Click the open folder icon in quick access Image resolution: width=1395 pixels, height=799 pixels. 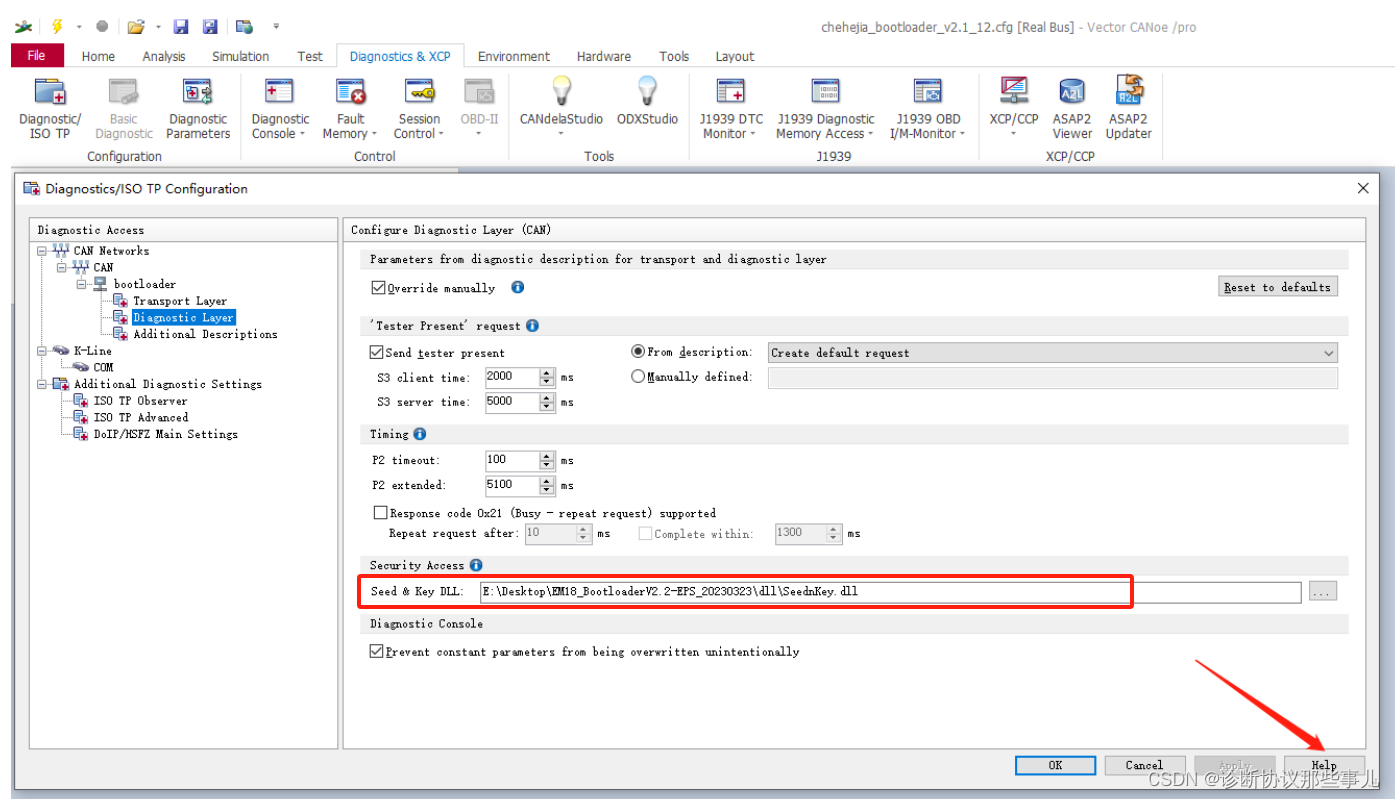point(136,26)
